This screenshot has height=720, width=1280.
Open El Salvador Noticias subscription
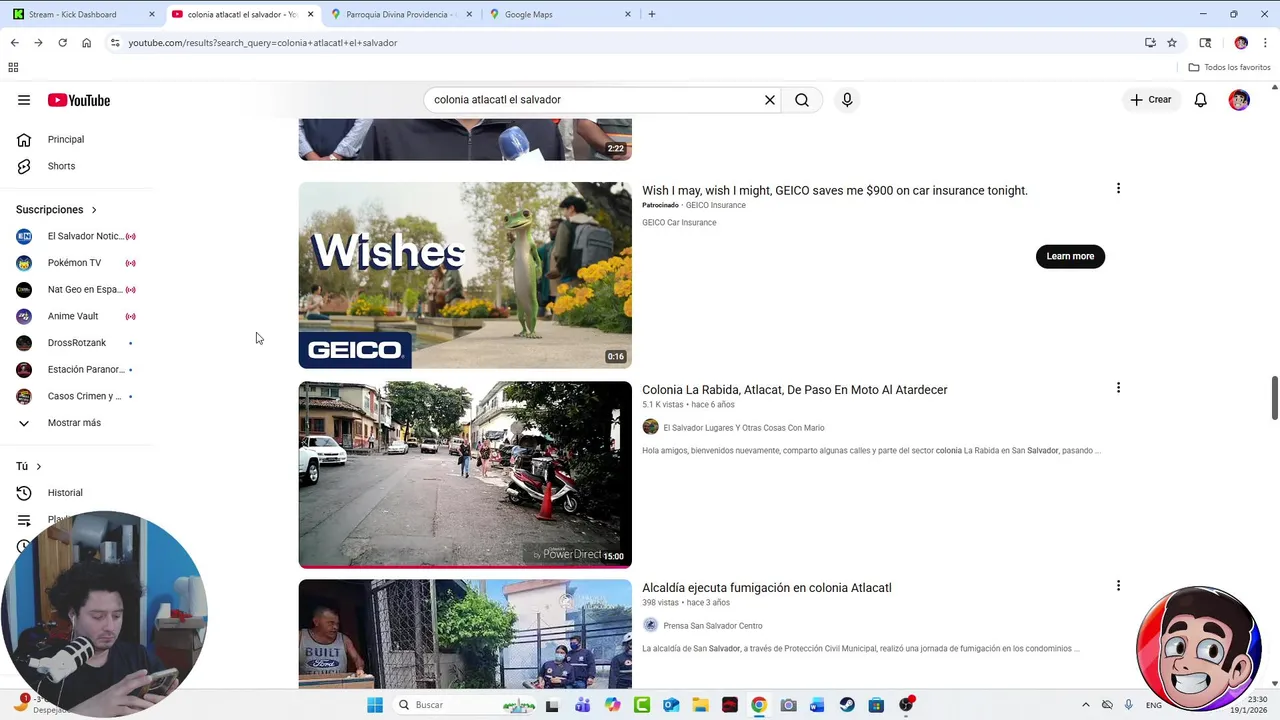pos(78,236)
